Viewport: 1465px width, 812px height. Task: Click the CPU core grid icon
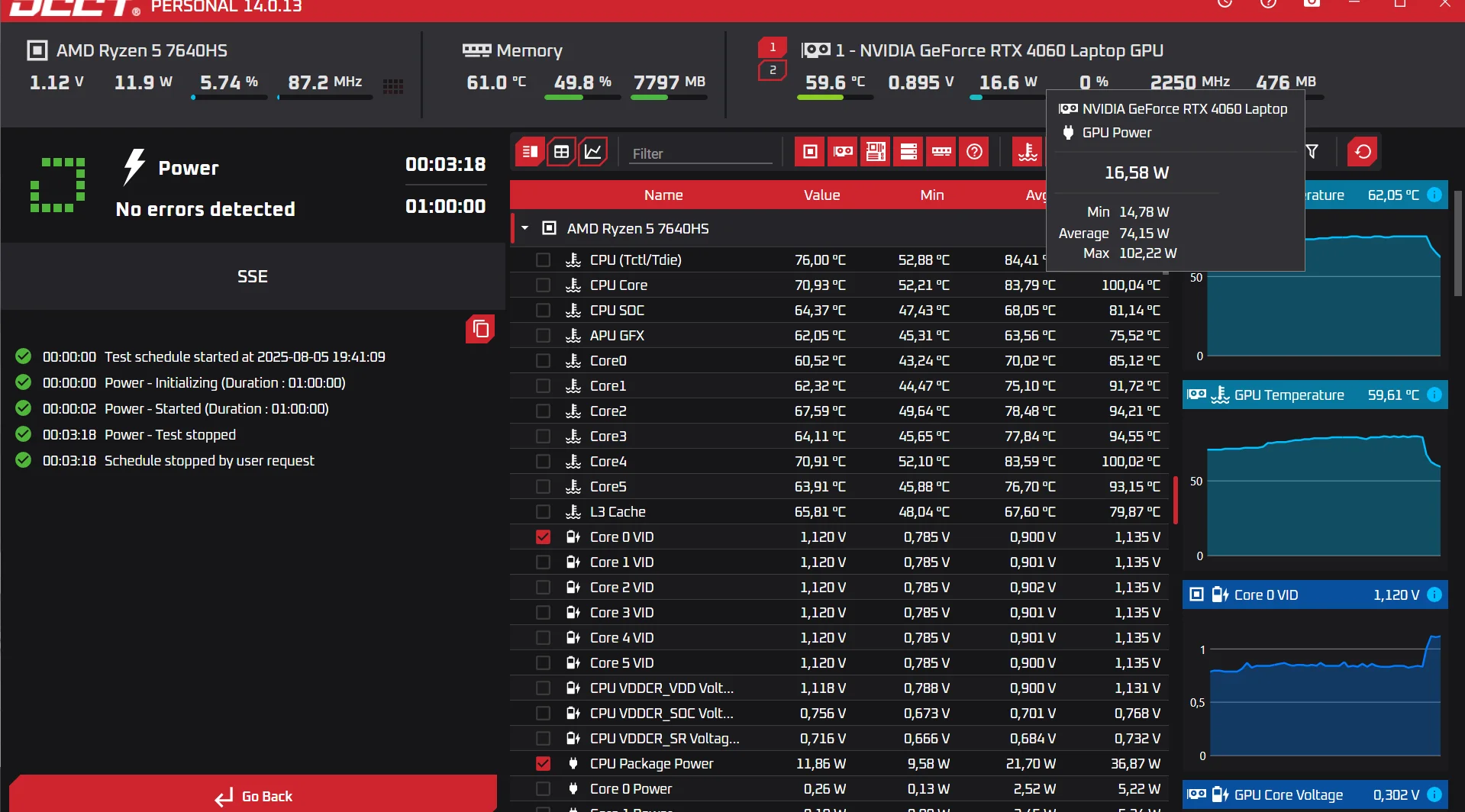[x=393, y=85]
